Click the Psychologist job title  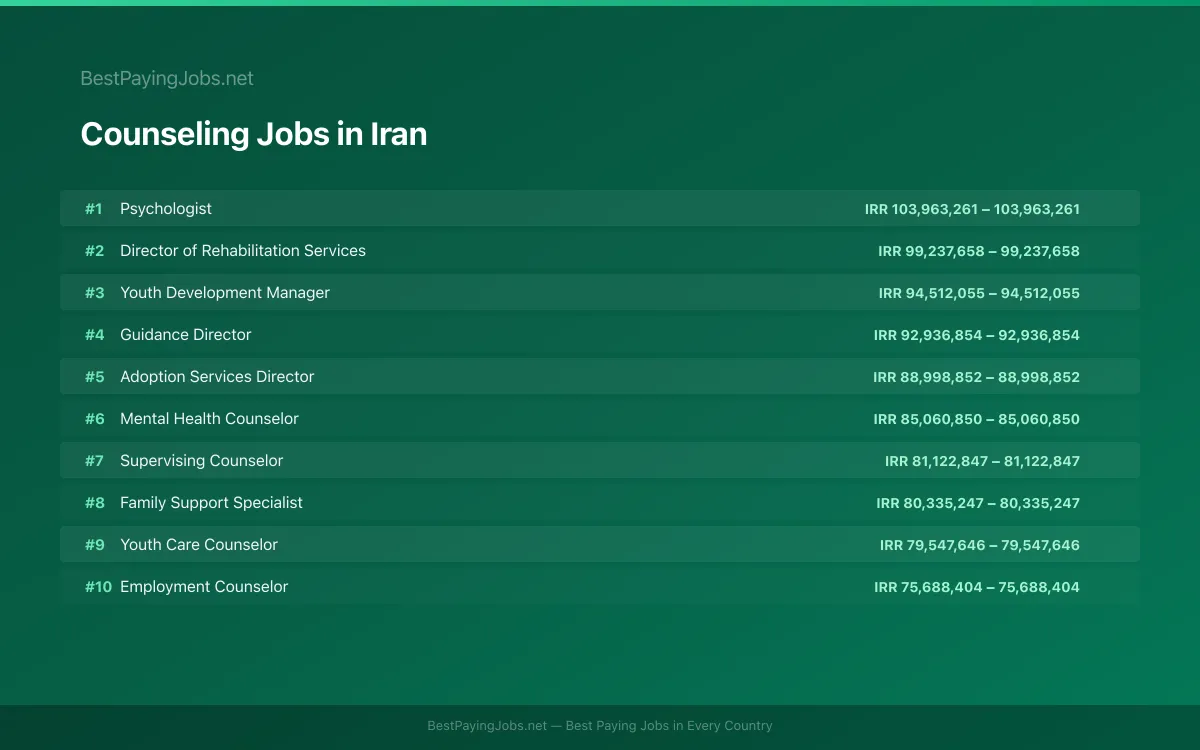click(166, 209)
